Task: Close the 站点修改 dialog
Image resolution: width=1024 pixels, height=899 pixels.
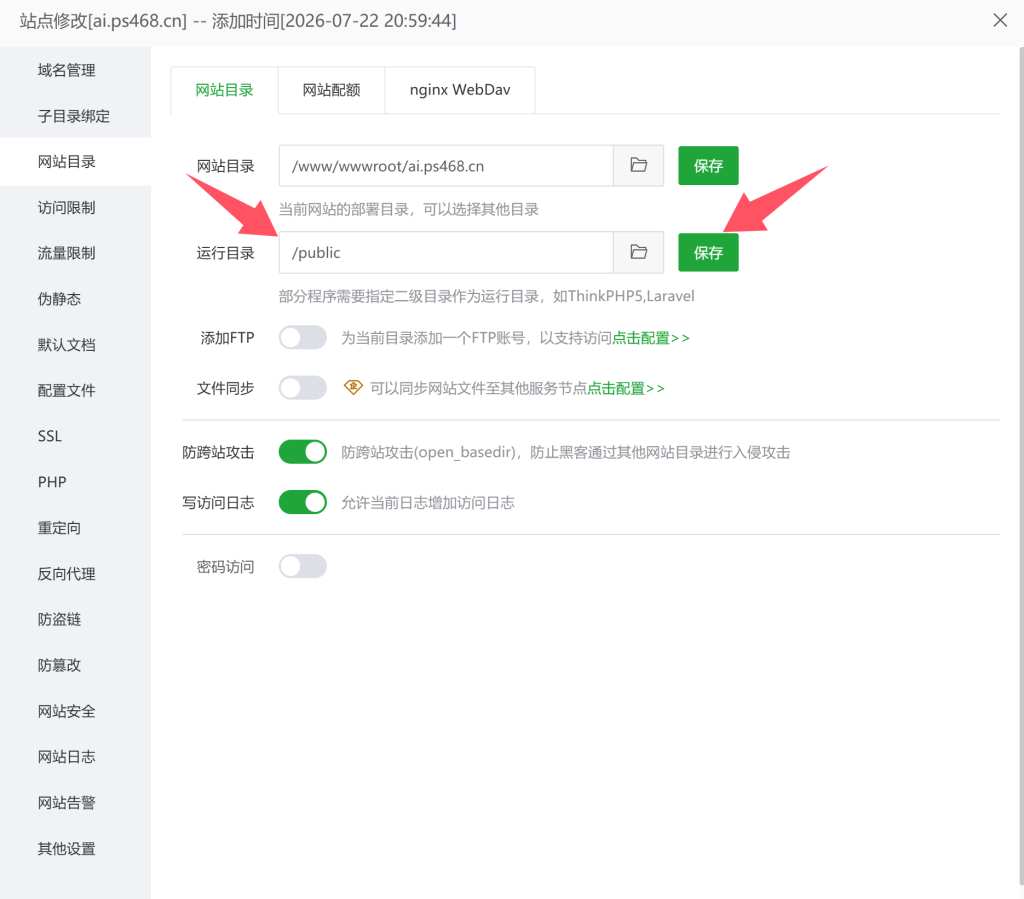Action: coord(1000,20)
